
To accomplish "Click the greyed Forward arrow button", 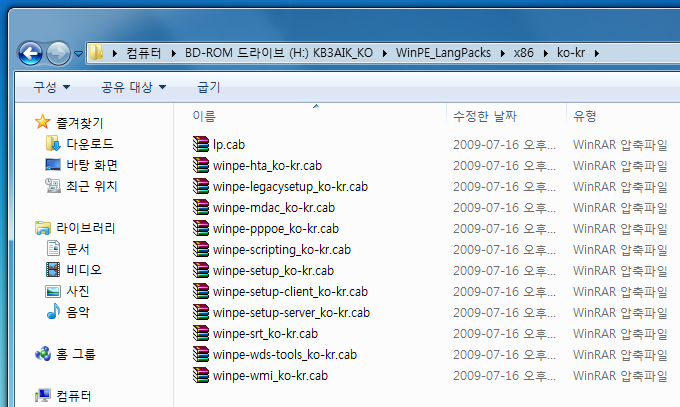I will click(x=58, y=53).
